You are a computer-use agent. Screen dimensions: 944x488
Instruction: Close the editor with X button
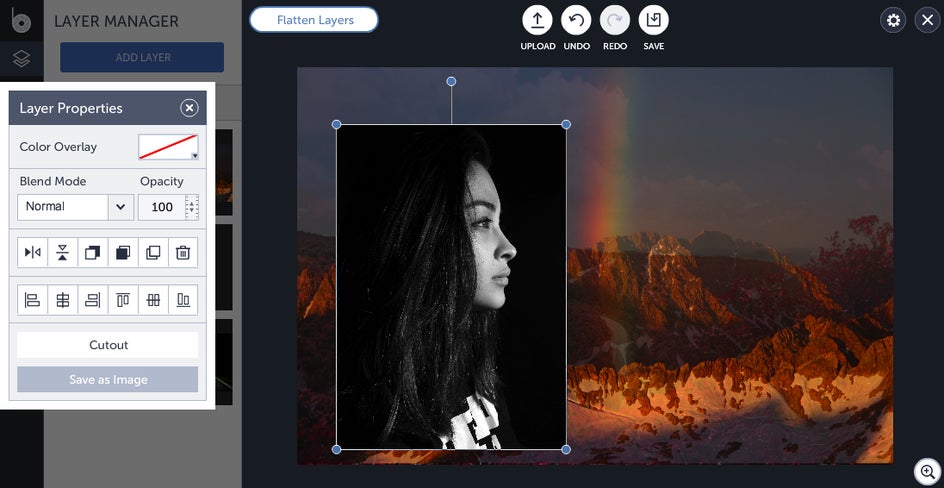coord(928,20)
